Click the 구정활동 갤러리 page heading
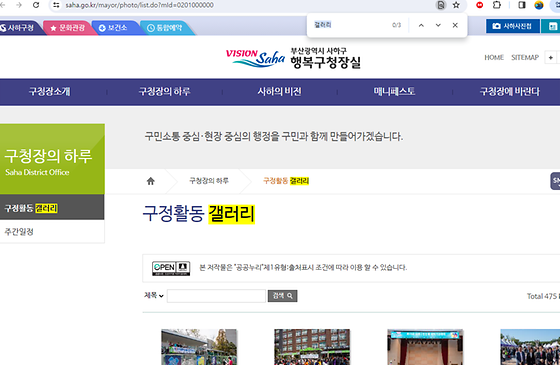This screenshot has width=560, height=365. (x=199, y=214)
